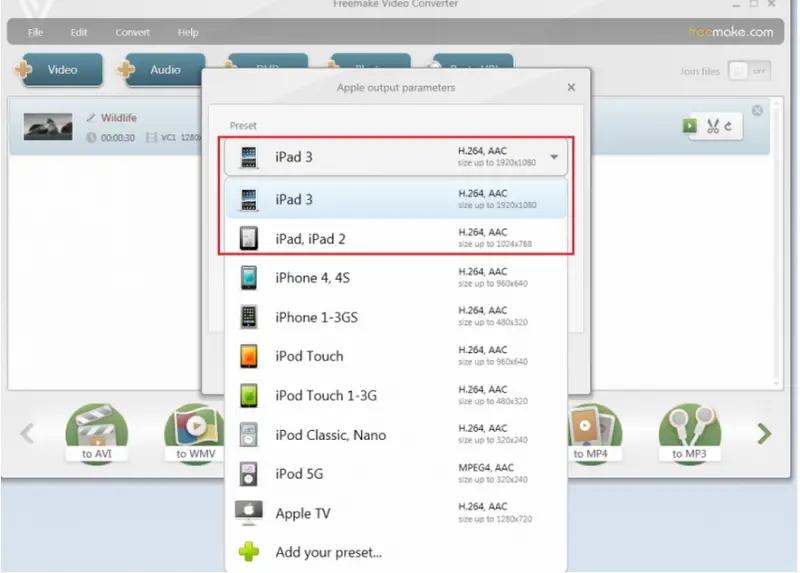Select the iPod 5G preset
The image size is (800, 573).
tap(396, 474)
